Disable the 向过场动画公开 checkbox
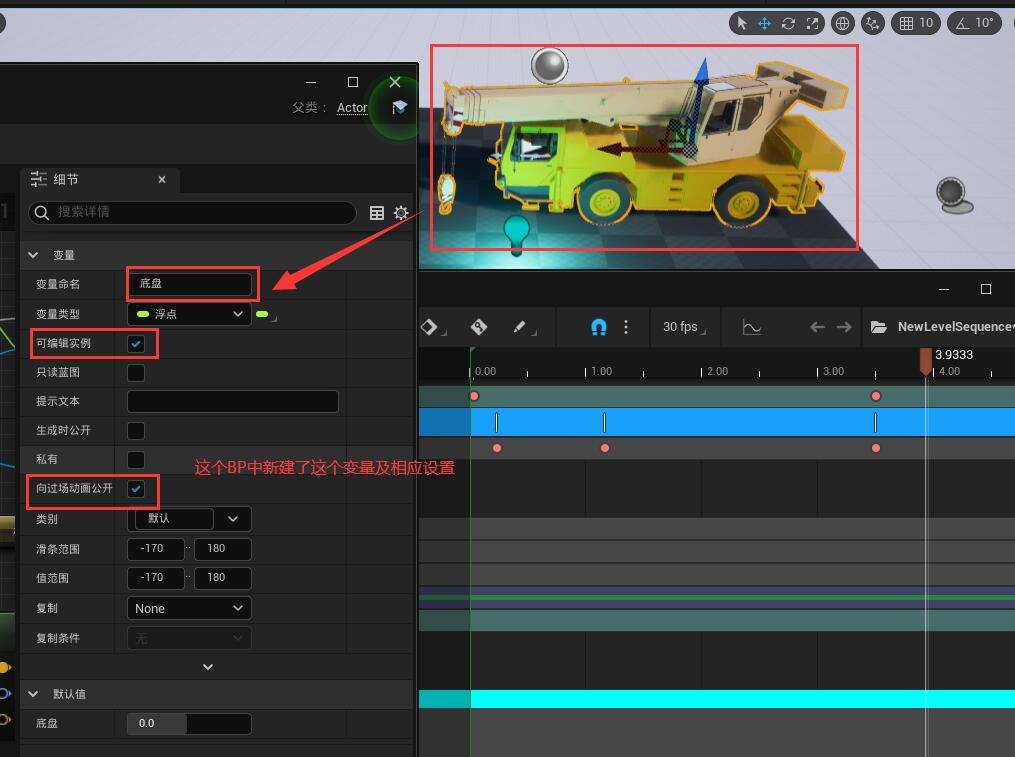1015x757 pixels. (x=136, y=489)
